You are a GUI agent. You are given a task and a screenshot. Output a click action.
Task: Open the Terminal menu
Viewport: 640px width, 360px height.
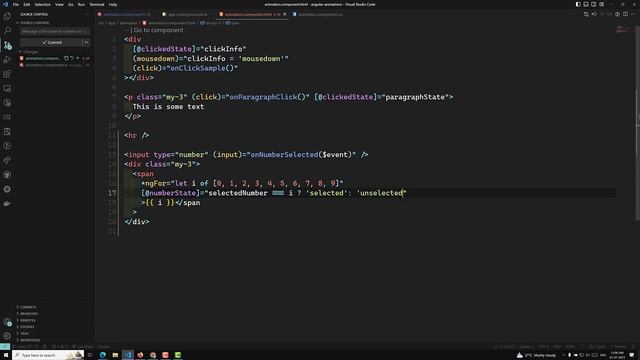97,4
